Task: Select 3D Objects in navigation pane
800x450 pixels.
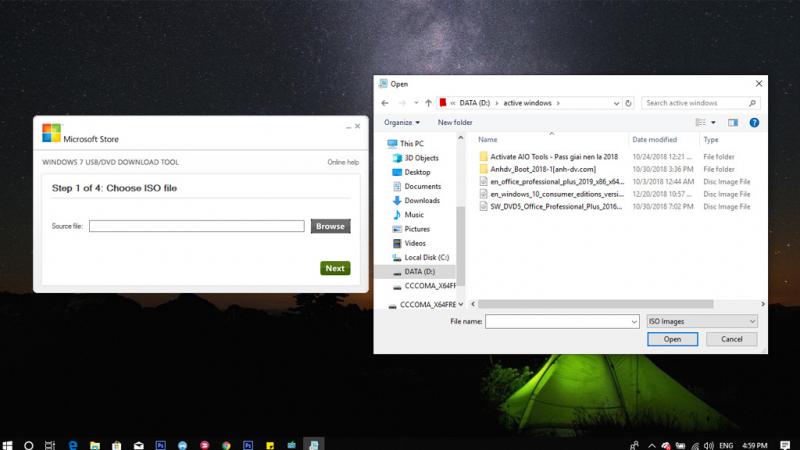Action: [420, 158]
